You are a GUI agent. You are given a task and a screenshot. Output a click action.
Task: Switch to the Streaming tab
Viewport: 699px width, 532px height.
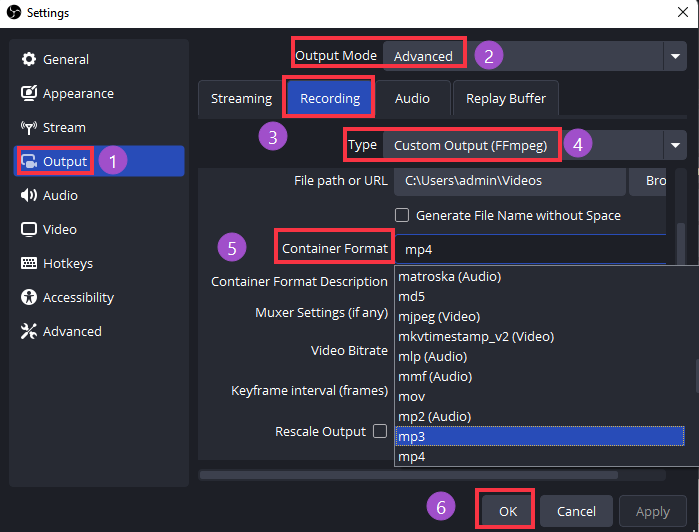click(x=241, y=98)
